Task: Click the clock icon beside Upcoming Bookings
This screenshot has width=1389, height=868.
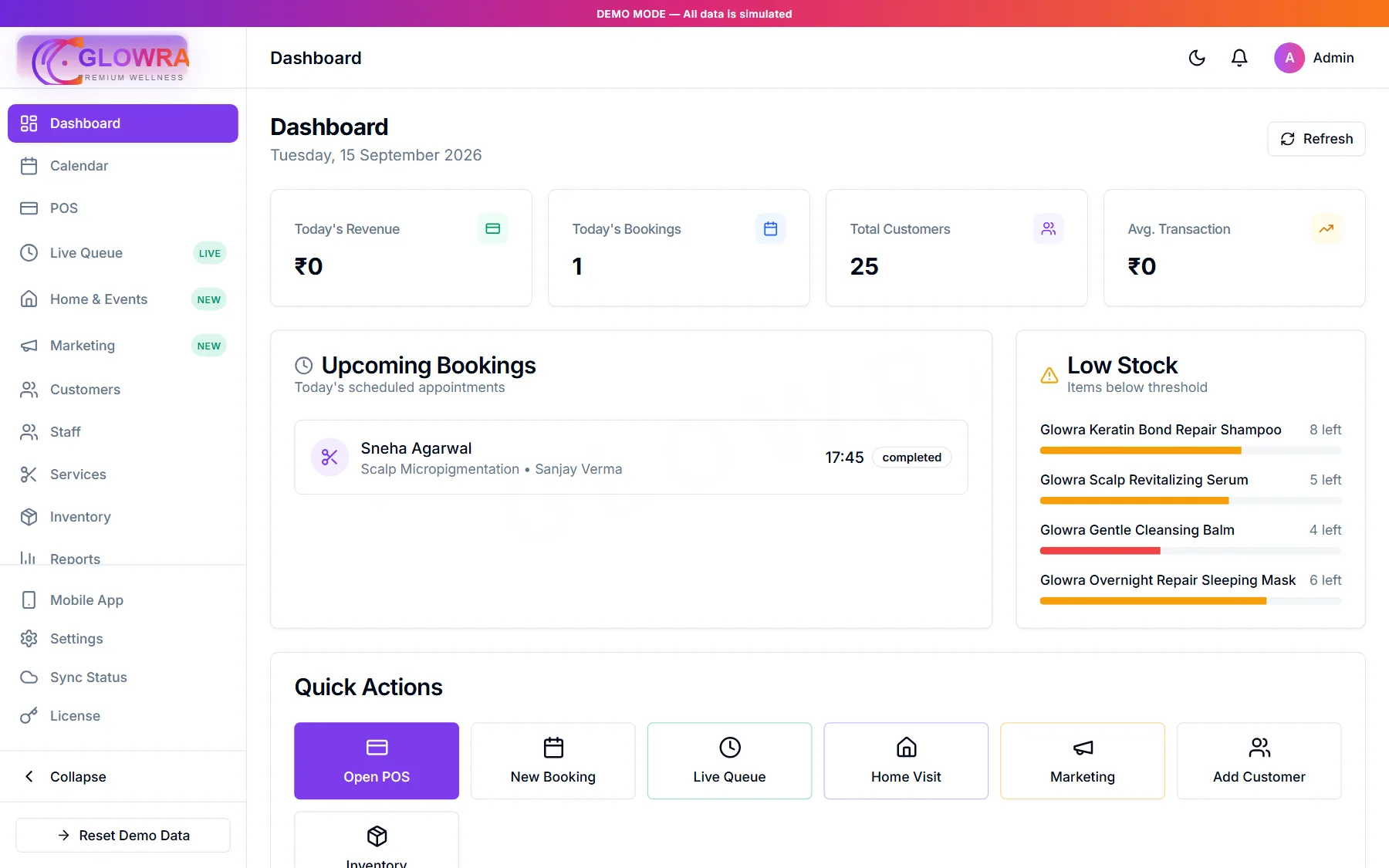Action: 304,365
